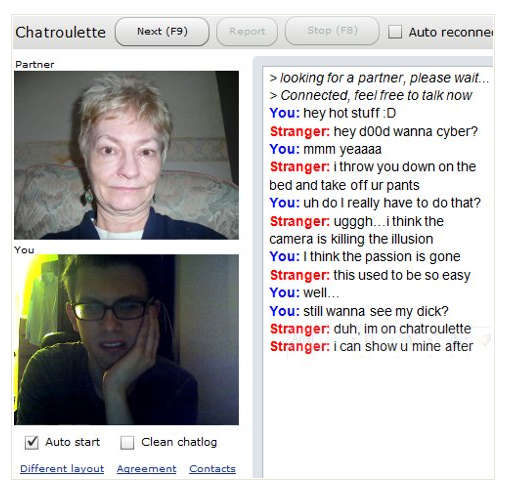Screen dimensions: 532x499
Task: Select the "looking for a partner" status line
Action: point(379,78)
